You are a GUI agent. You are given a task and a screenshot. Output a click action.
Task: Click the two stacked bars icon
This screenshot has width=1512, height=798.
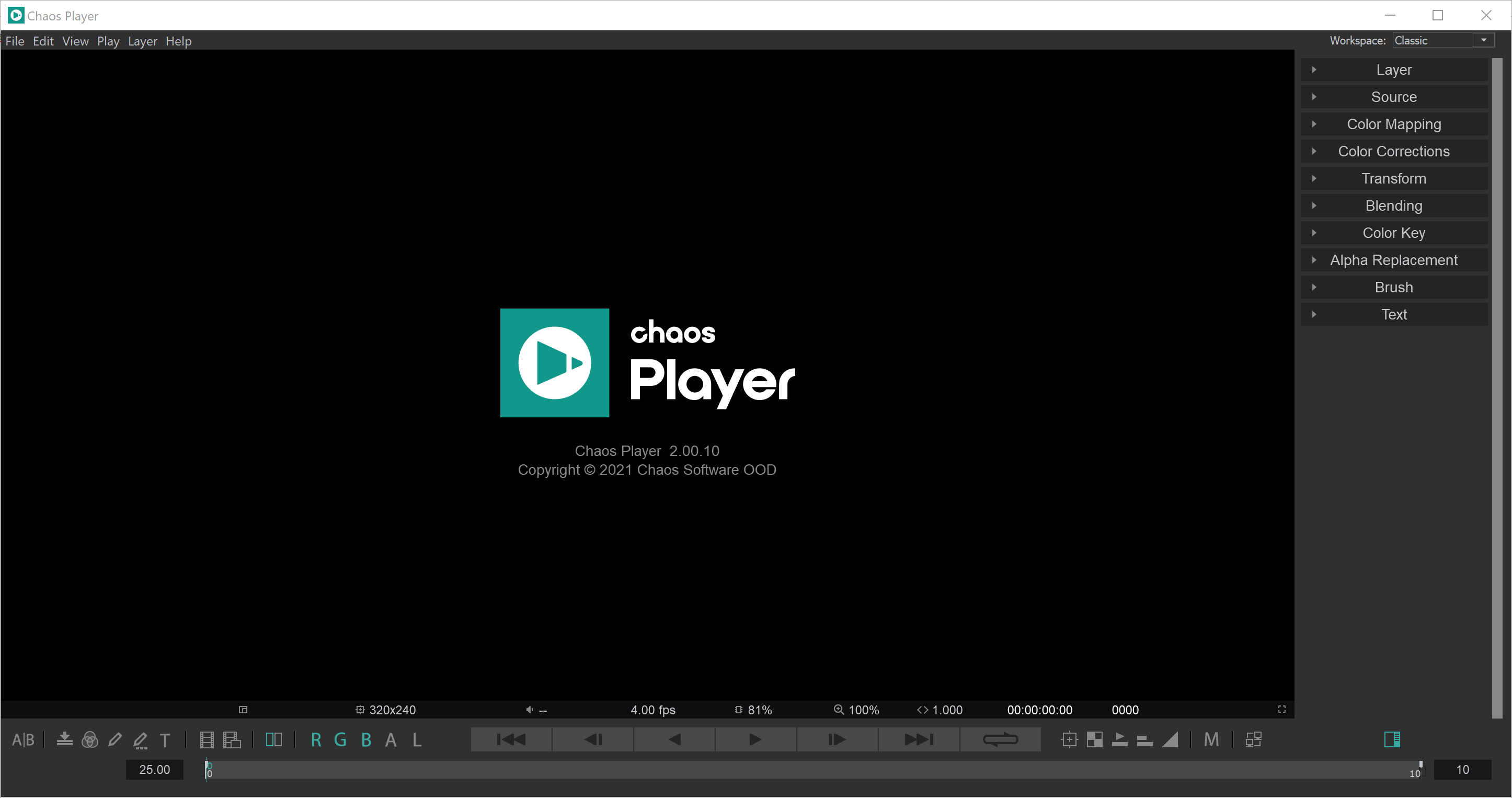[1144, 740]
